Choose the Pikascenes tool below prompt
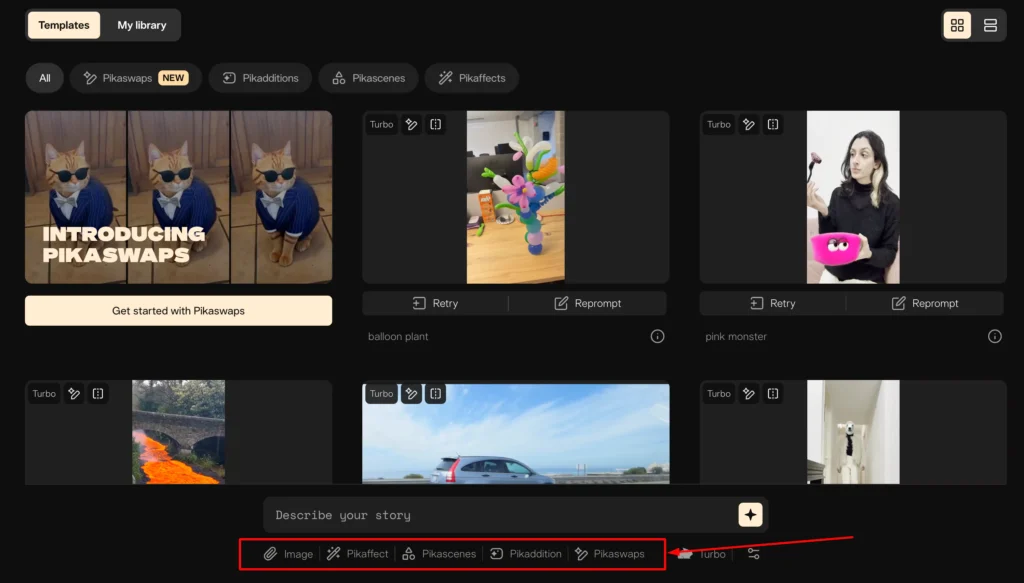1024x583 pixels. click(x=439, y=554)
